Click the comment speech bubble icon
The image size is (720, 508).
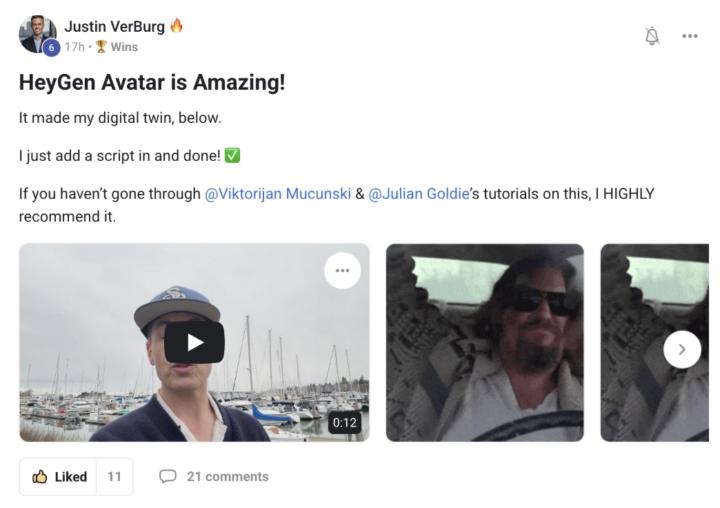tap(168, 476)
